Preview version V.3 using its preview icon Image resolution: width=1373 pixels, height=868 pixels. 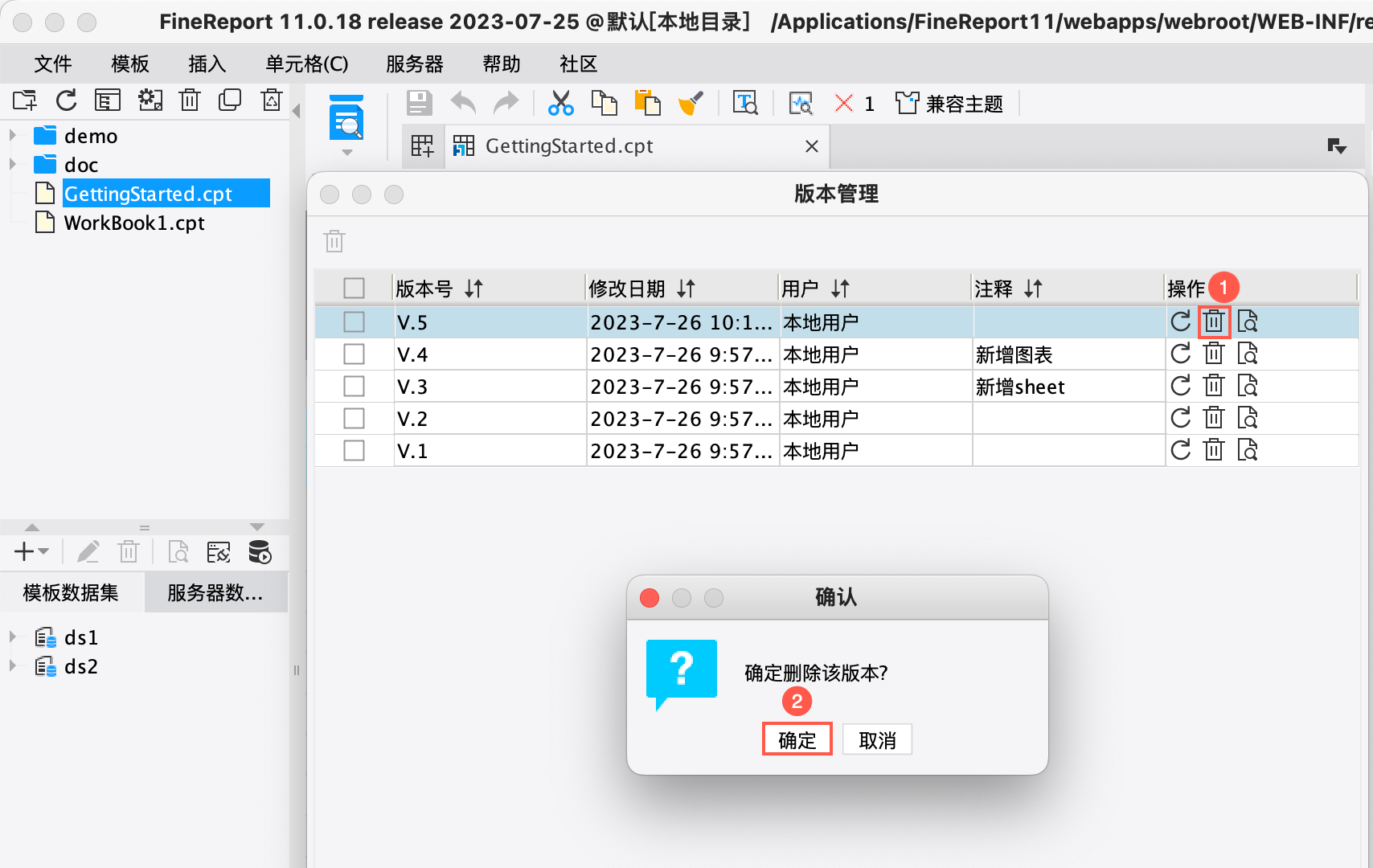point(1248,386)
